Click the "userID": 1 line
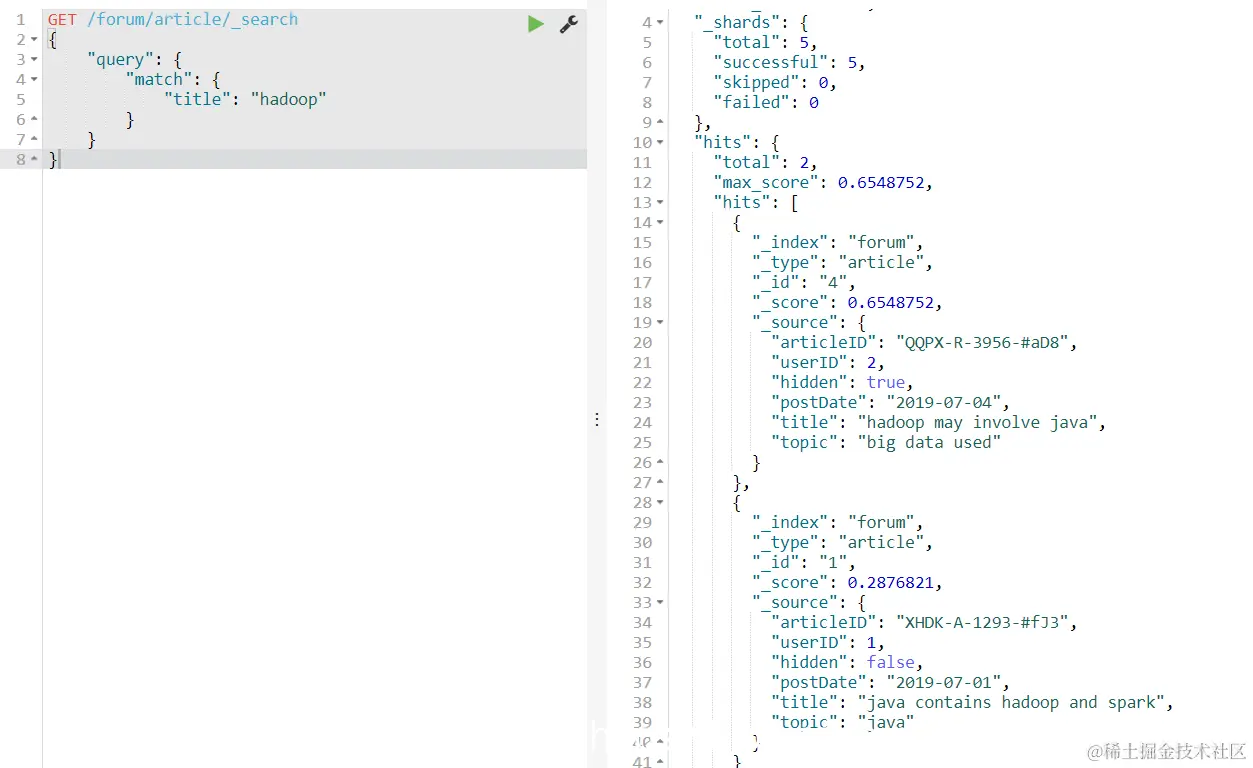The height and width of the screenshot is (768, 1253). tap(828, 642)
